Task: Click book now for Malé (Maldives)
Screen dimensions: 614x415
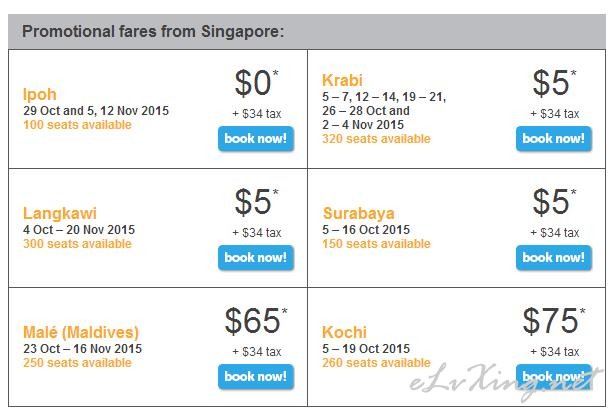Action: [256, 377]
